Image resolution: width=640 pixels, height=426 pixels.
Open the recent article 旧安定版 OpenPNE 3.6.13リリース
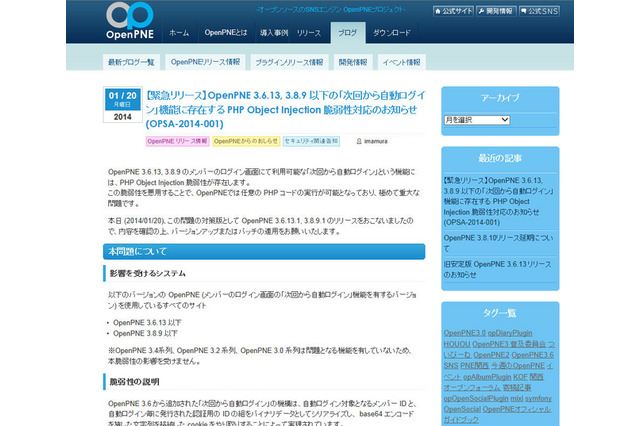pyautogui.click(x=498, y=269)
